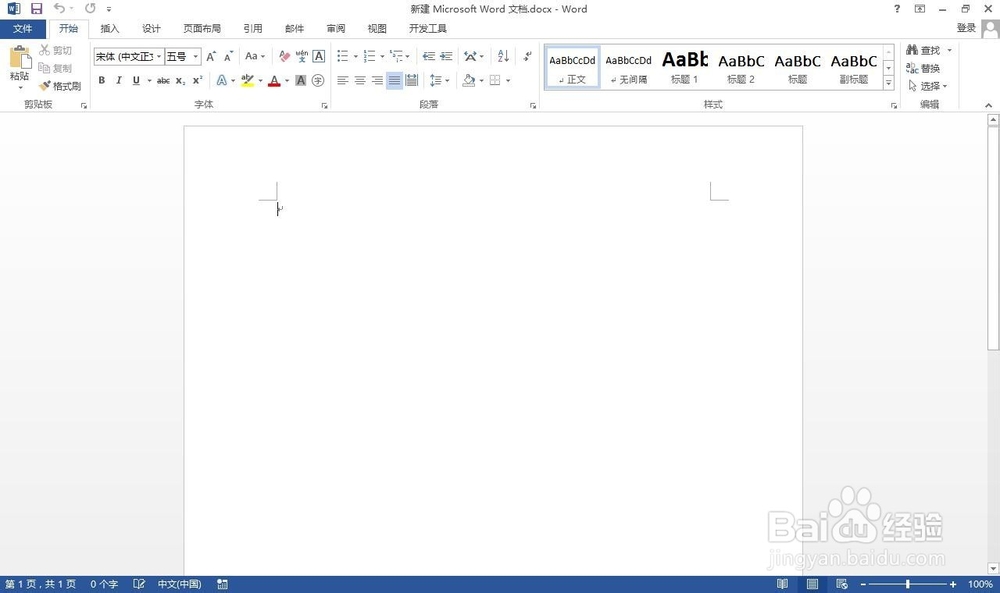Increase font size with grow font icon
The height and width of the screenshot is (593, 1000).
211,56
